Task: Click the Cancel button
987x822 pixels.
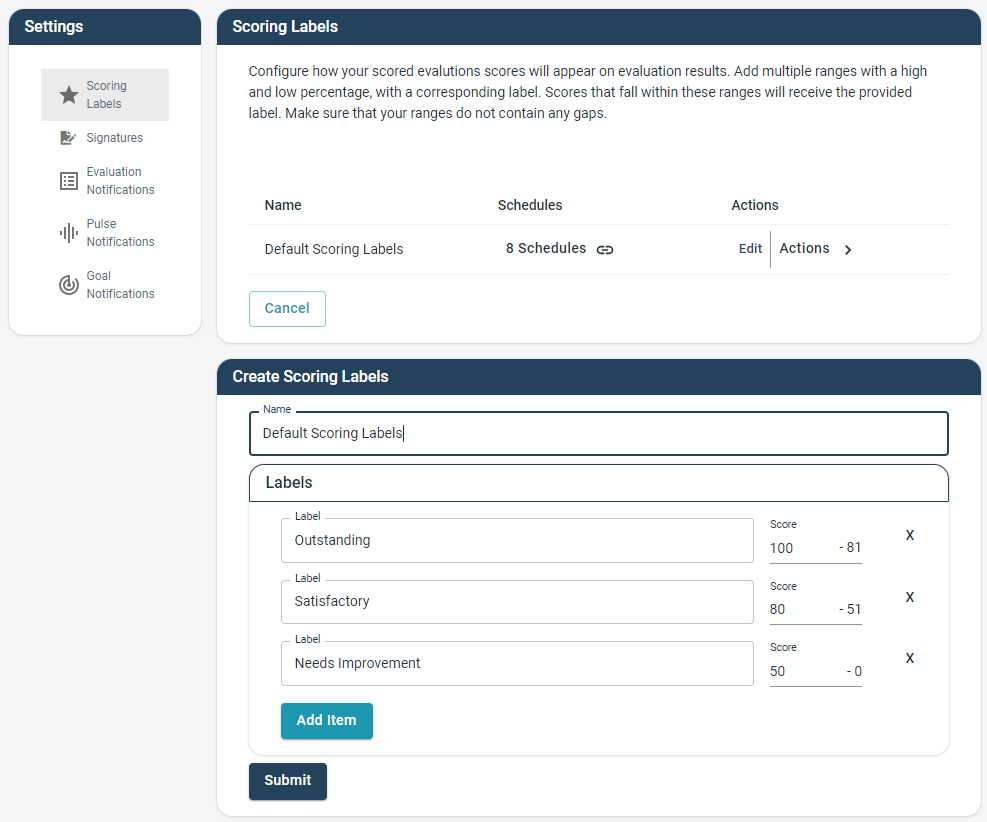Action: coord(287,309)
